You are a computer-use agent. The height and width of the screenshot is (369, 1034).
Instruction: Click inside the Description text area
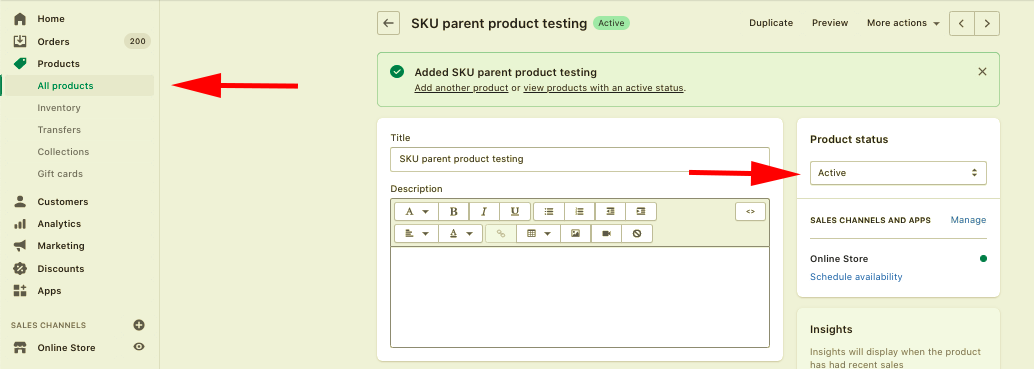pos(580,297)
